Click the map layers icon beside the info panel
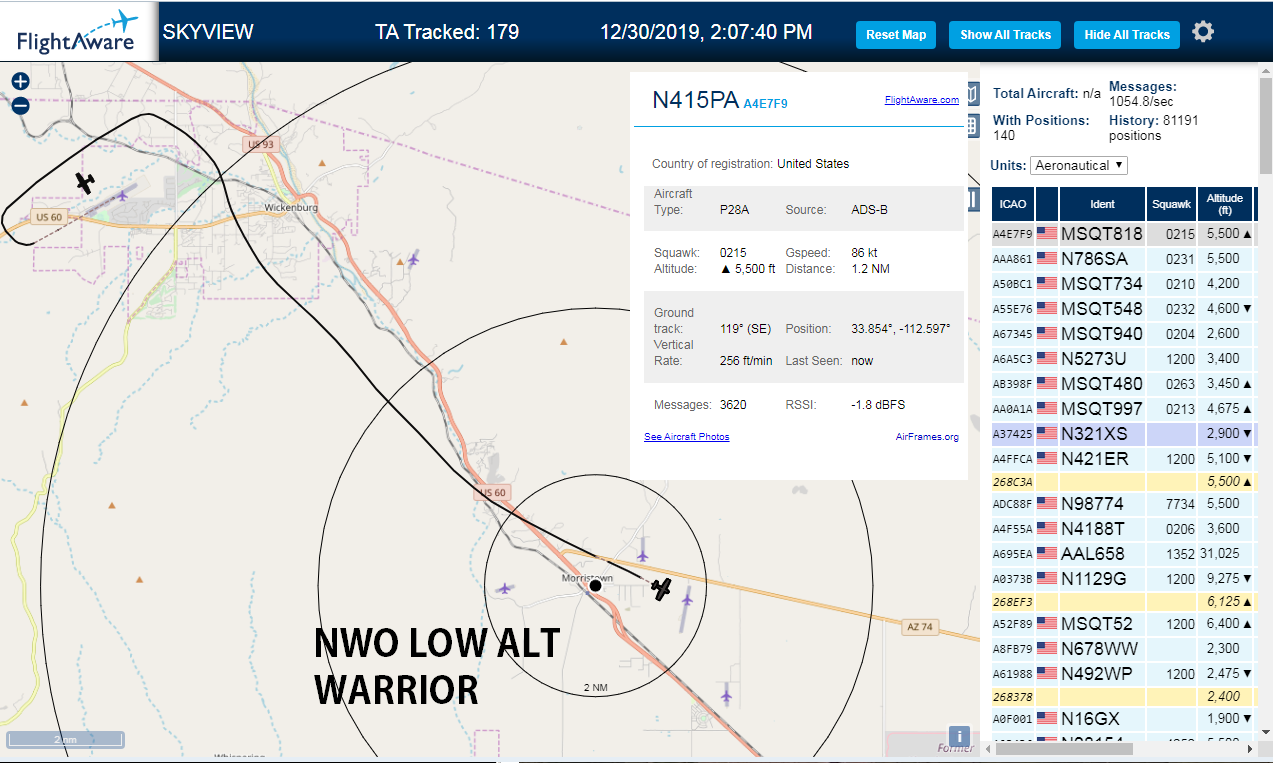This screenshot has height=763, width=1273. (x=972, y=95)
